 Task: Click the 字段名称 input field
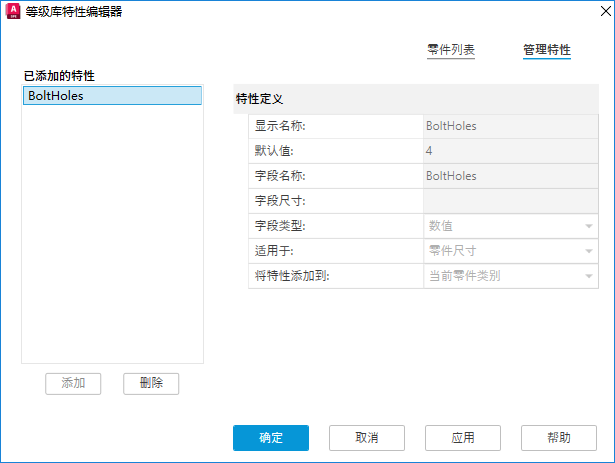[x=509, y=176]
